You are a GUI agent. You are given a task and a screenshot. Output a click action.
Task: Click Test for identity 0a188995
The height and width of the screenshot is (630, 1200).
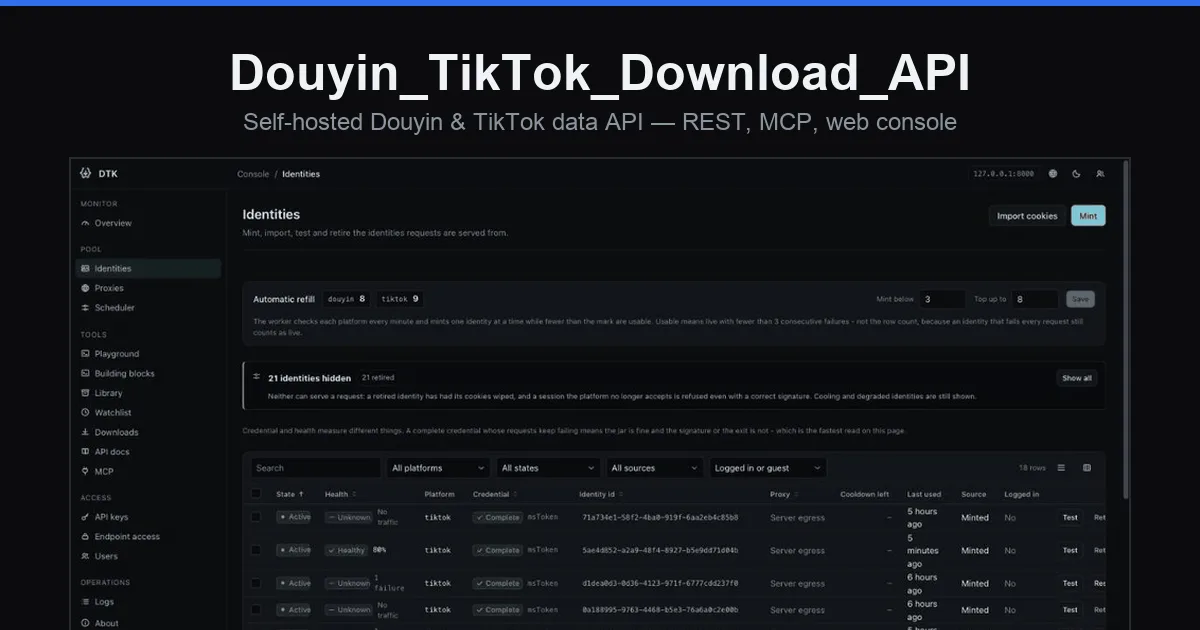1070,609
